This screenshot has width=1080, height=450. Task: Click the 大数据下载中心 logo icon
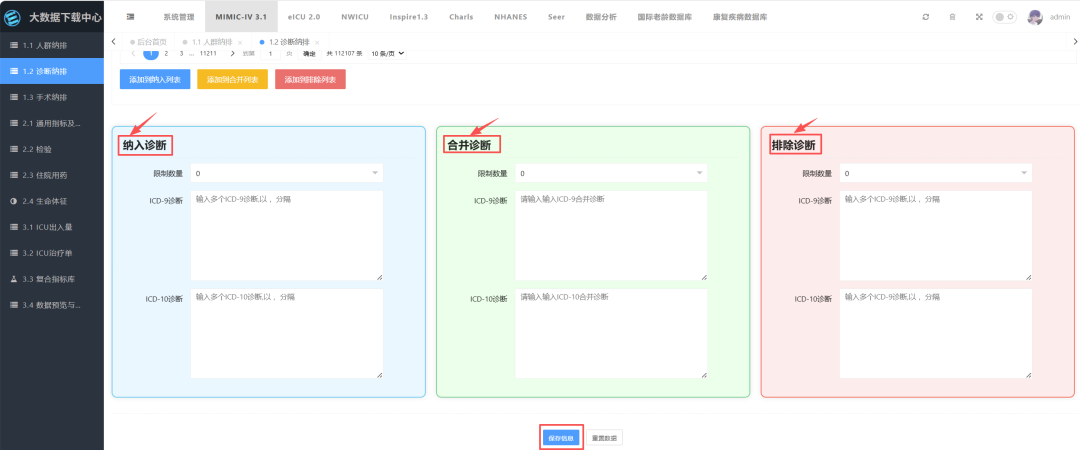(12, 17)
